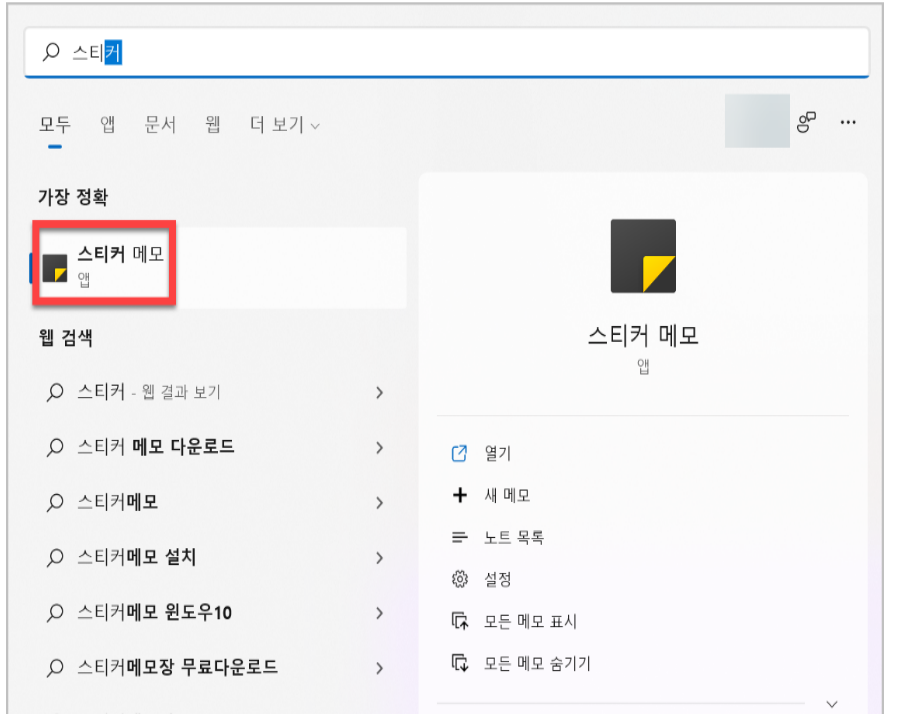897x714 pixels.
Task: Click 열기 to open the app
Action: (497, 453)
